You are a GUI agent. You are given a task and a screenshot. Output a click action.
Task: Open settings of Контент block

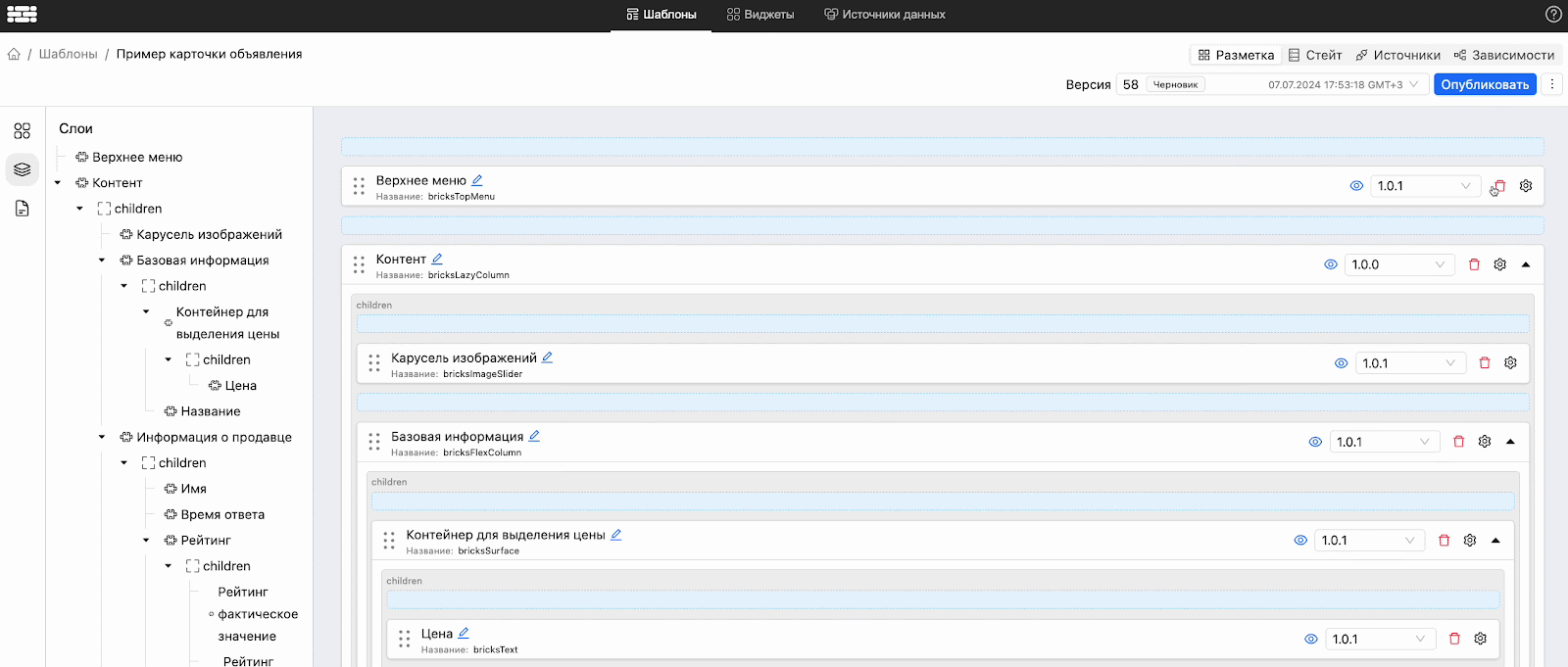tap(1499, 264)
